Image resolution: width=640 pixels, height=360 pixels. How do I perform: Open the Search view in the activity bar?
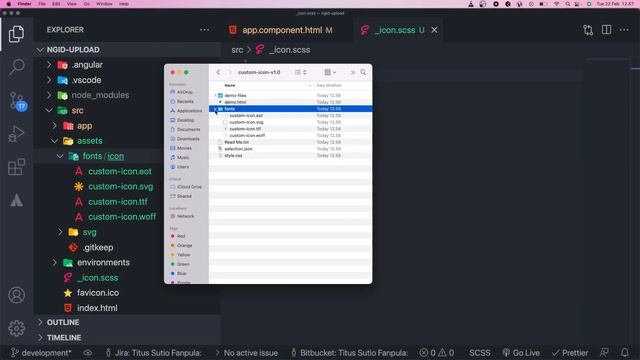point(16,67)
